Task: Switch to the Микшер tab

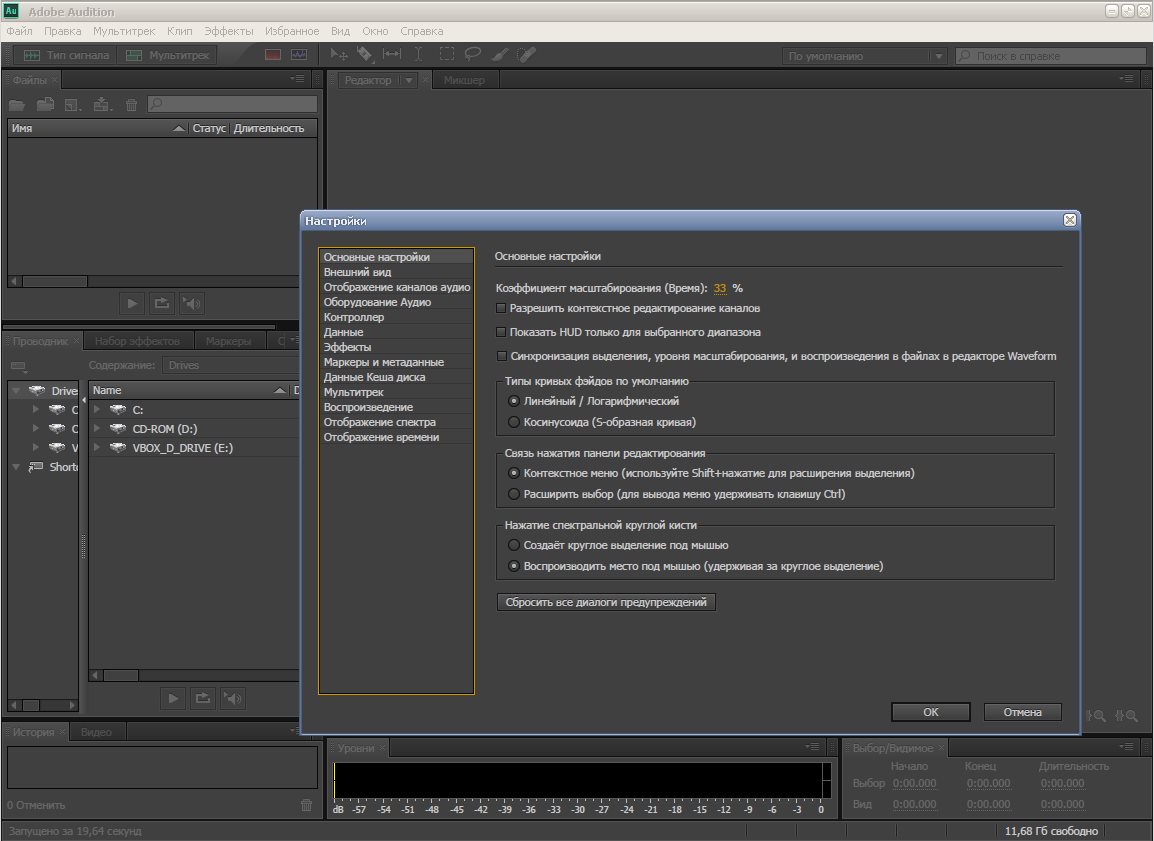Action: tap(464, 80)
